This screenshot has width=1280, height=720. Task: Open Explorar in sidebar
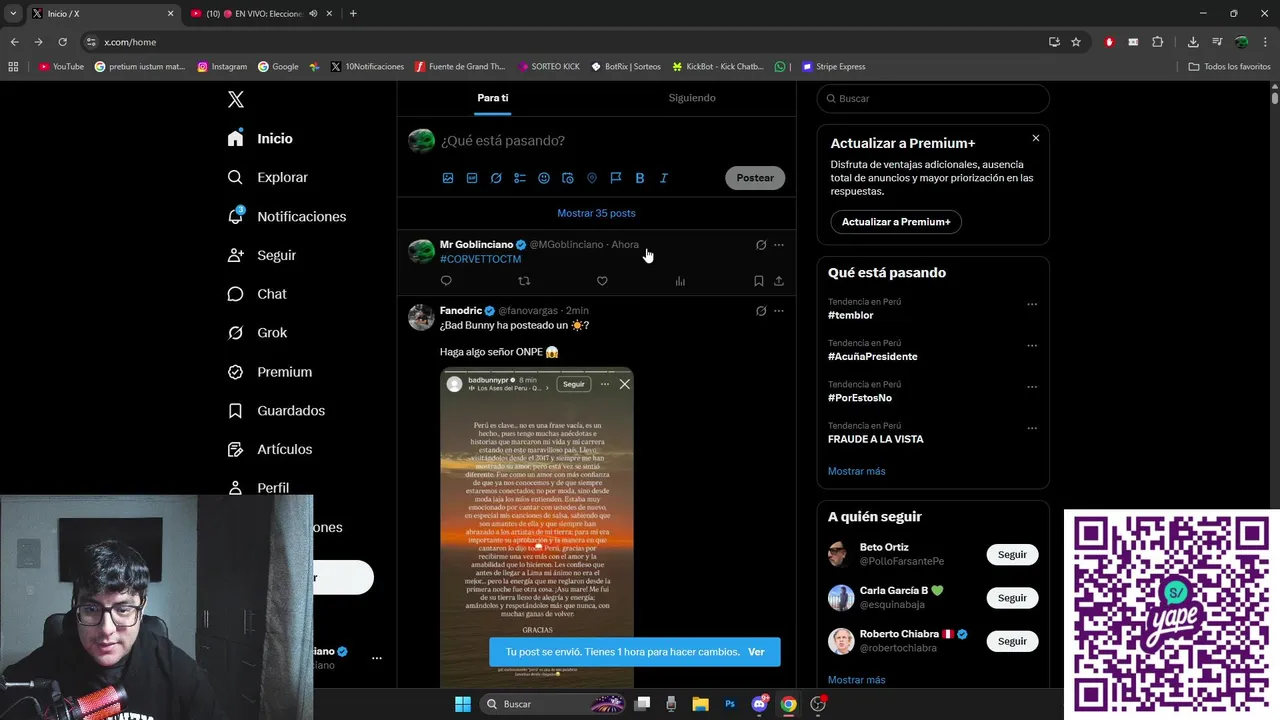pos(267,177)
